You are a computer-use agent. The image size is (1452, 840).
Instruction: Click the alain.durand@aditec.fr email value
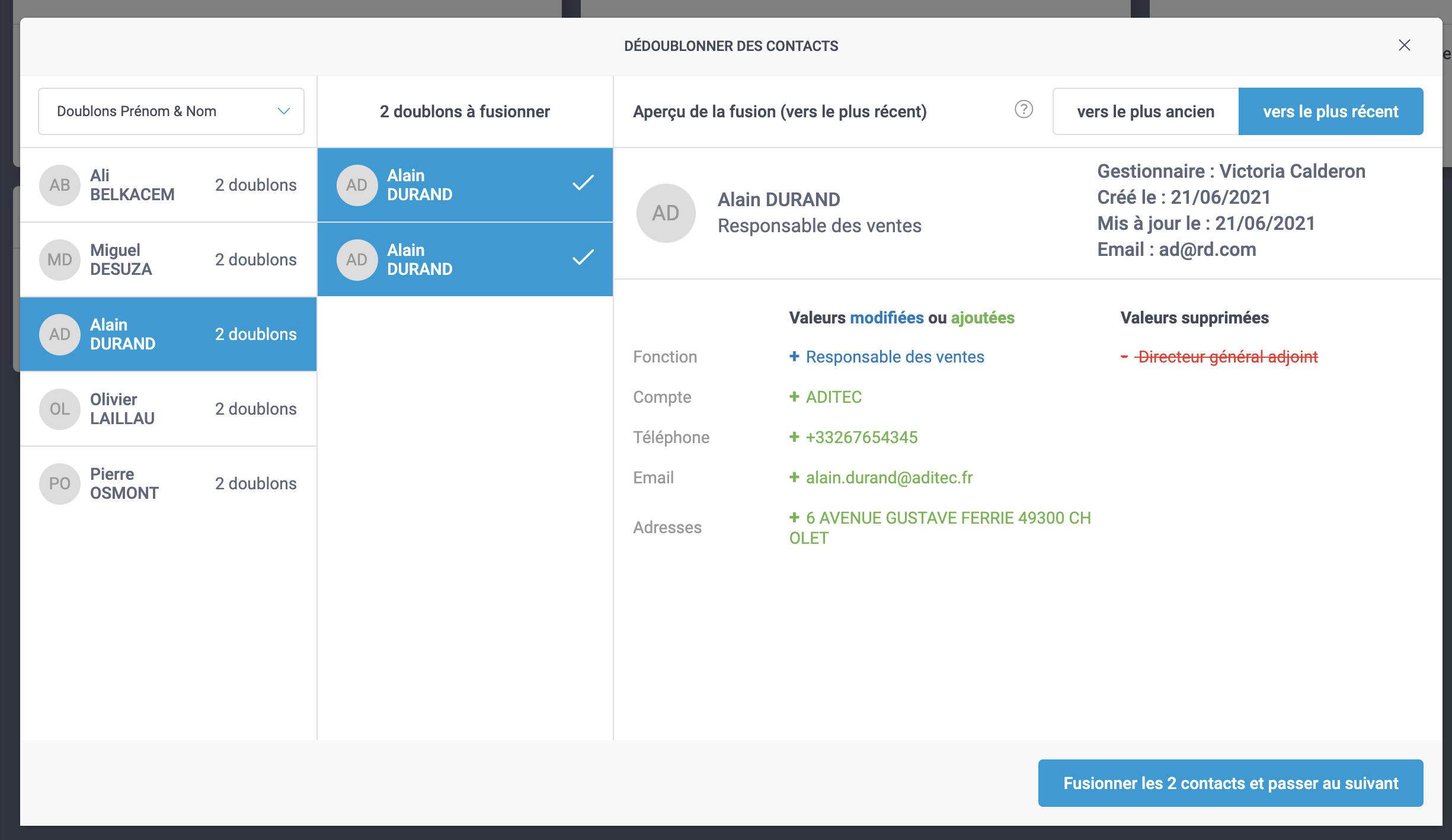(x=889, y=477)
